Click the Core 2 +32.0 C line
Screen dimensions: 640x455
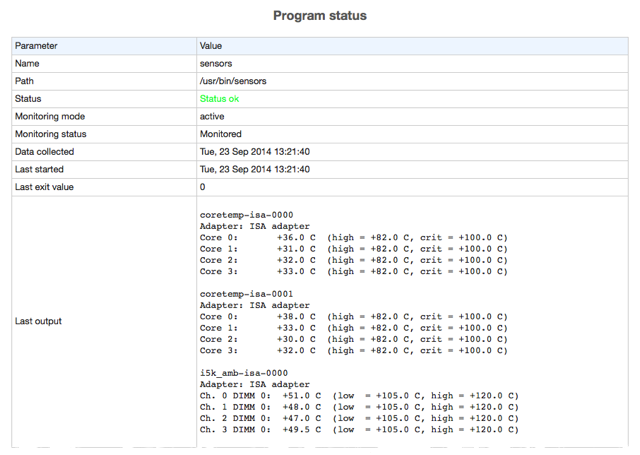click(x=353, y=260)
